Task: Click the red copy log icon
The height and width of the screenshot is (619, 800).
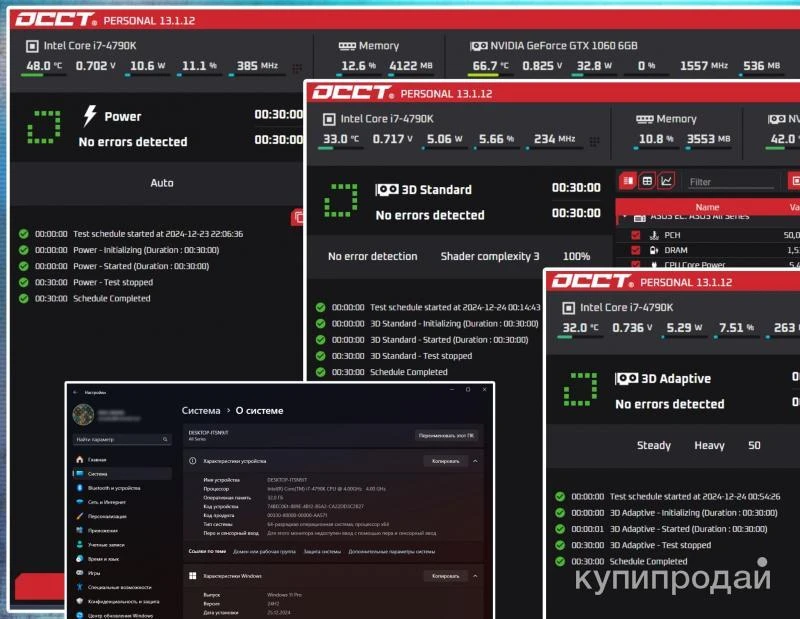Action: tap(298, 216)
